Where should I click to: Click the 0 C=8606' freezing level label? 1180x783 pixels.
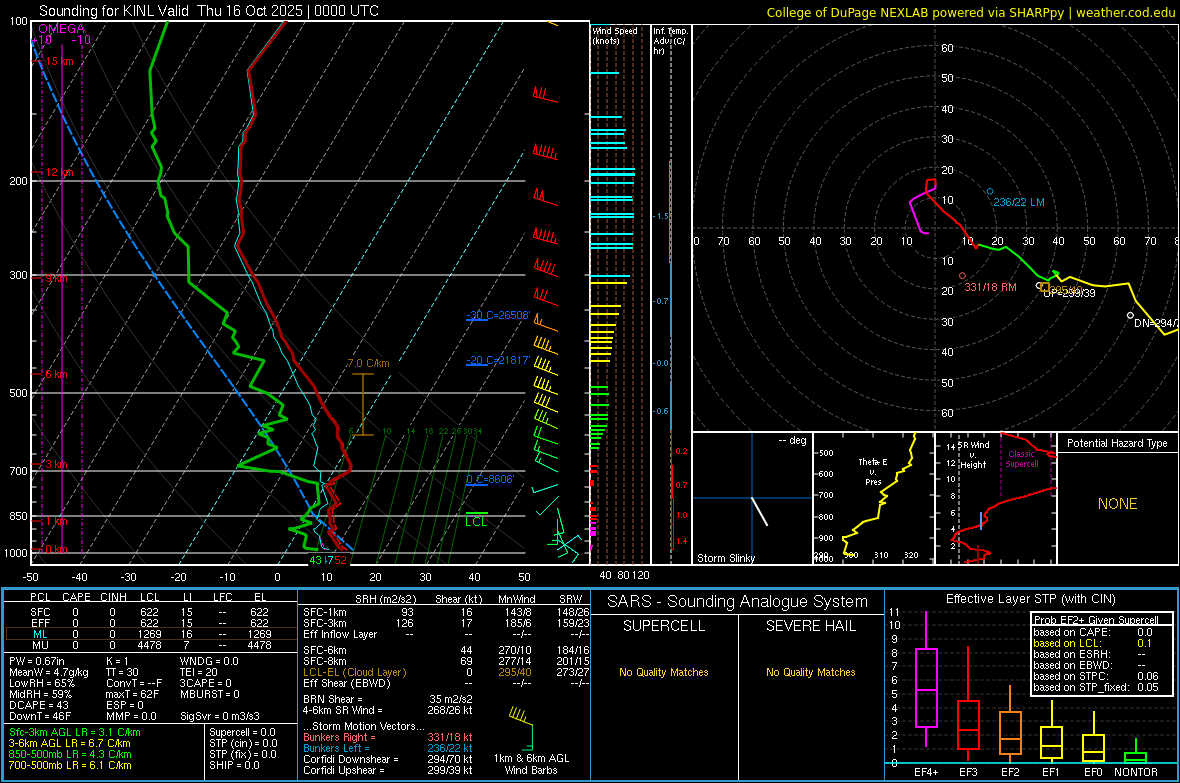coord(490,479)
